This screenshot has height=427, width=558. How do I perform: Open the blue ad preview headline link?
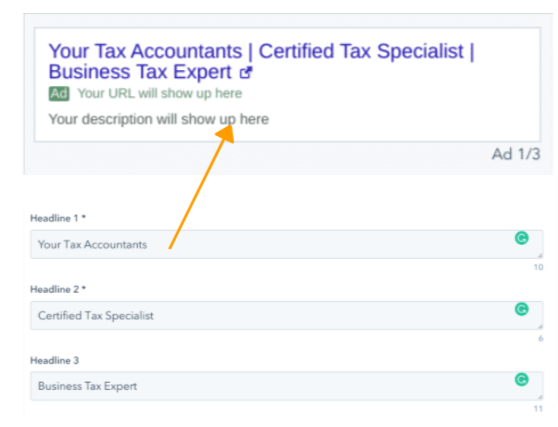click(262, 61)
